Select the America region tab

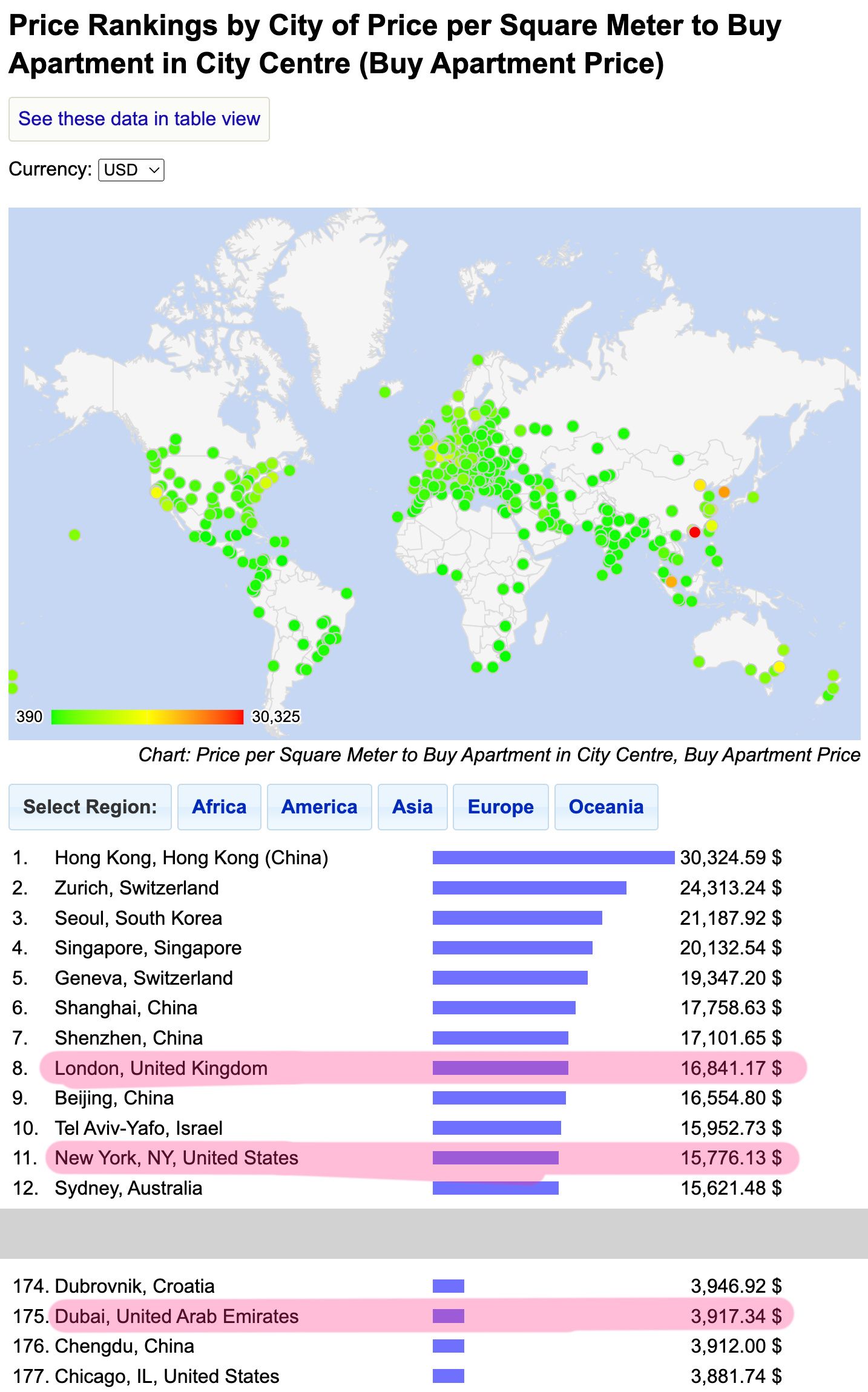pyautogui.click(x=319, y=807)
